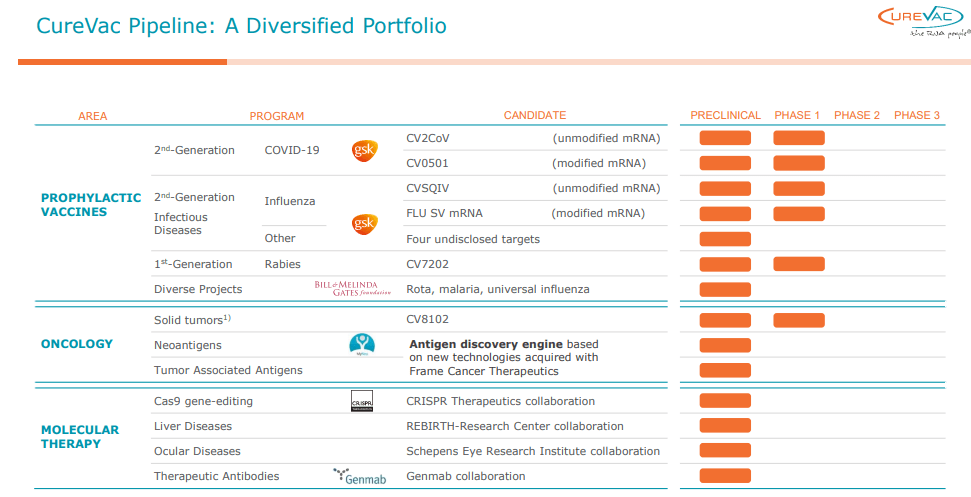Select the ONCOLOGY area label

[77, 344]
